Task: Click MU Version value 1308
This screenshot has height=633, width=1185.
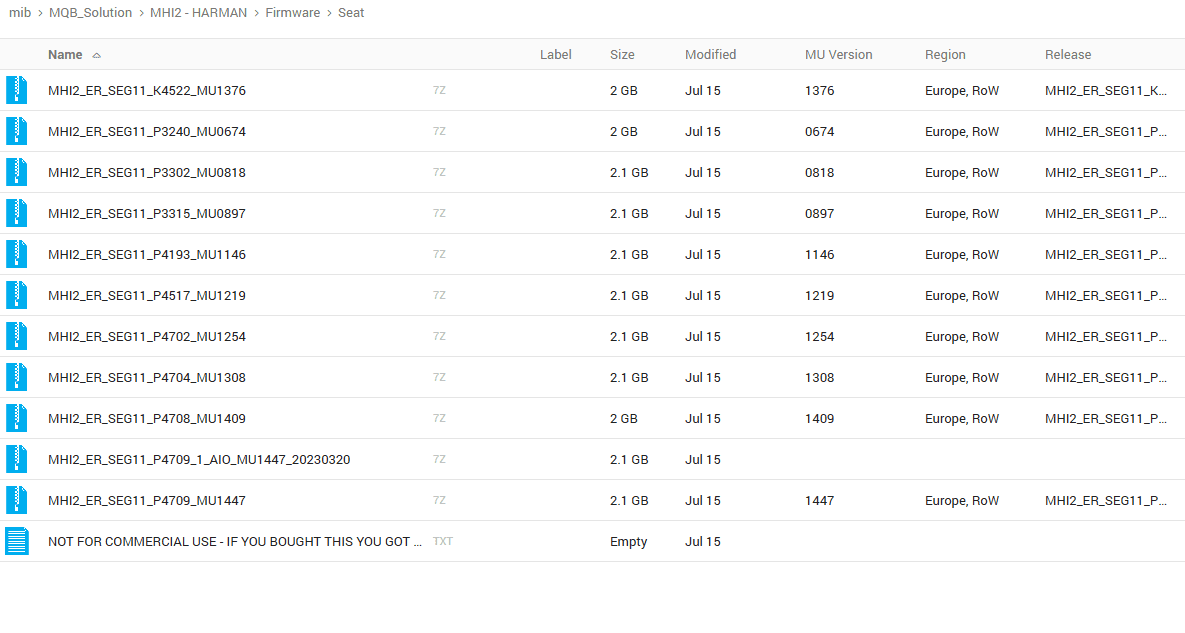Action: coord(819,378)
